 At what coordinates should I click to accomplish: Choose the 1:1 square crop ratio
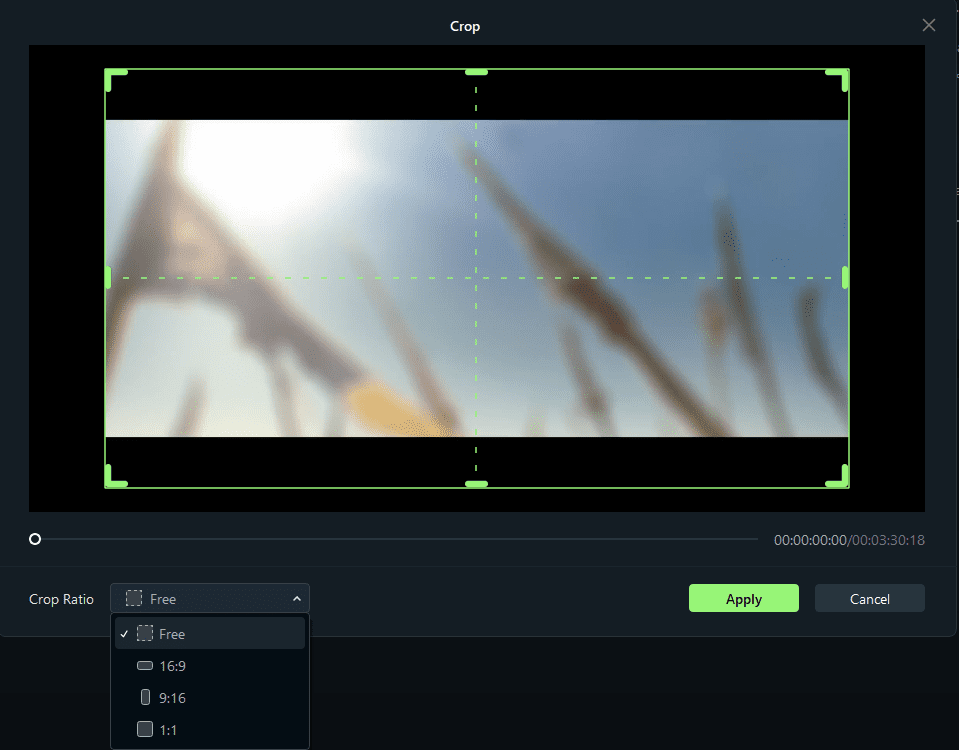[x=210, y=730]
